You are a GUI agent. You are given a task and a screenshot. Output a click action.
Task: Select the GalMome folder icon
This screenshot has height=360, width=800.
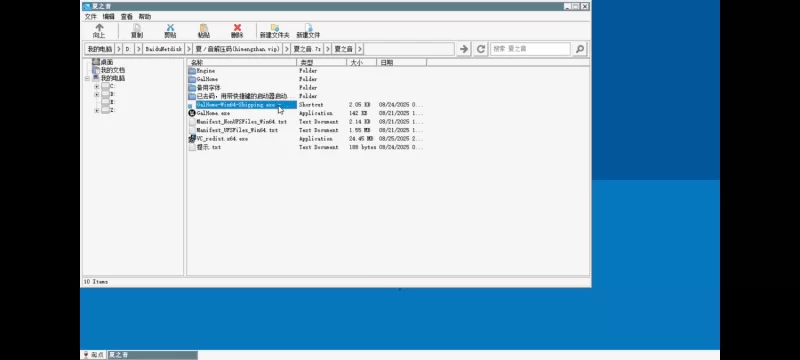point(192,80)
